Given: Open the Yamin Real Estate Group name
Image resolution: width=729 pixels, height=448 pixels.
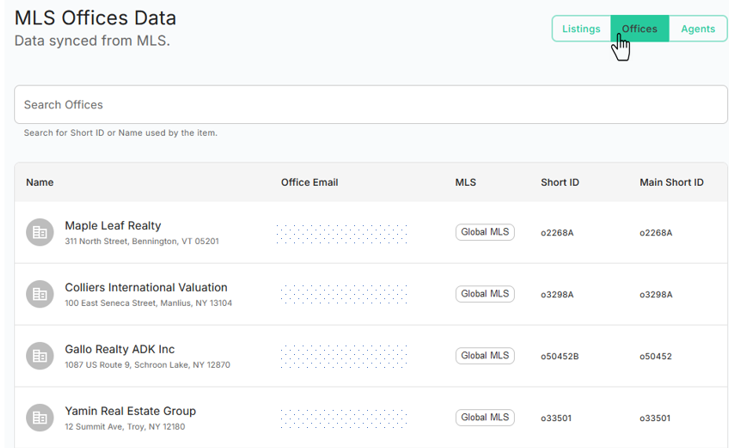Looking at the screenshot, I should click(x=130, y=411).
